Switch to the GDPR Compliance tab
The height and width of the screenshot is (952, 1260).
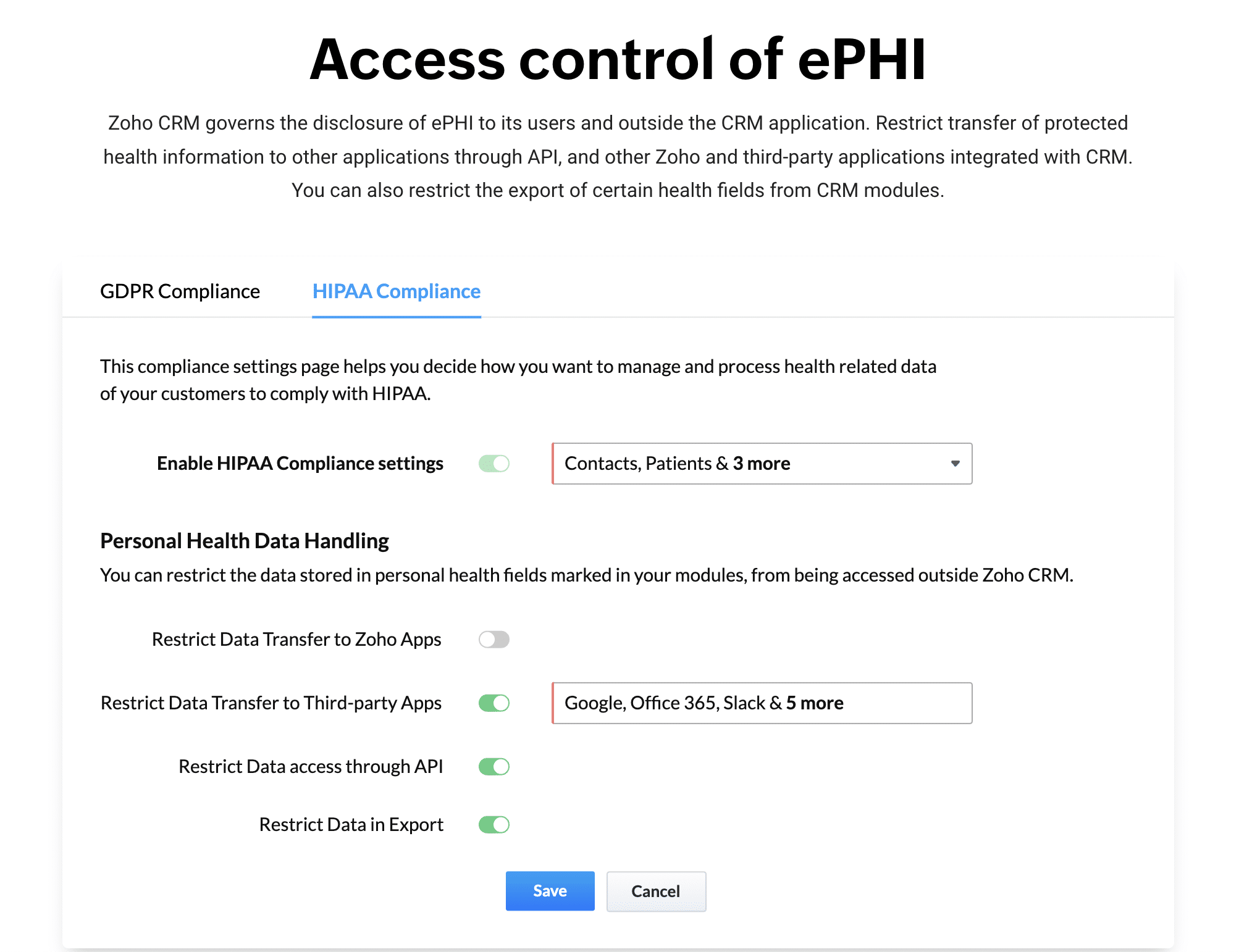click(180, 291)
